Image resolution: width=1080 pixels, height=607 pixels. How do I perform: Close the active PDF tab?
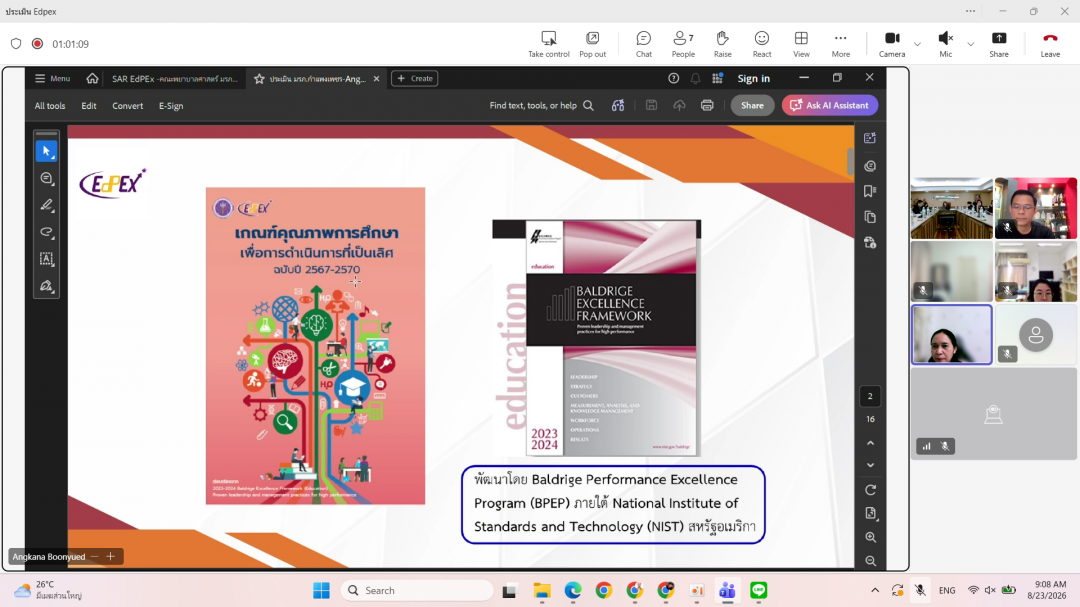pos(376,79)
